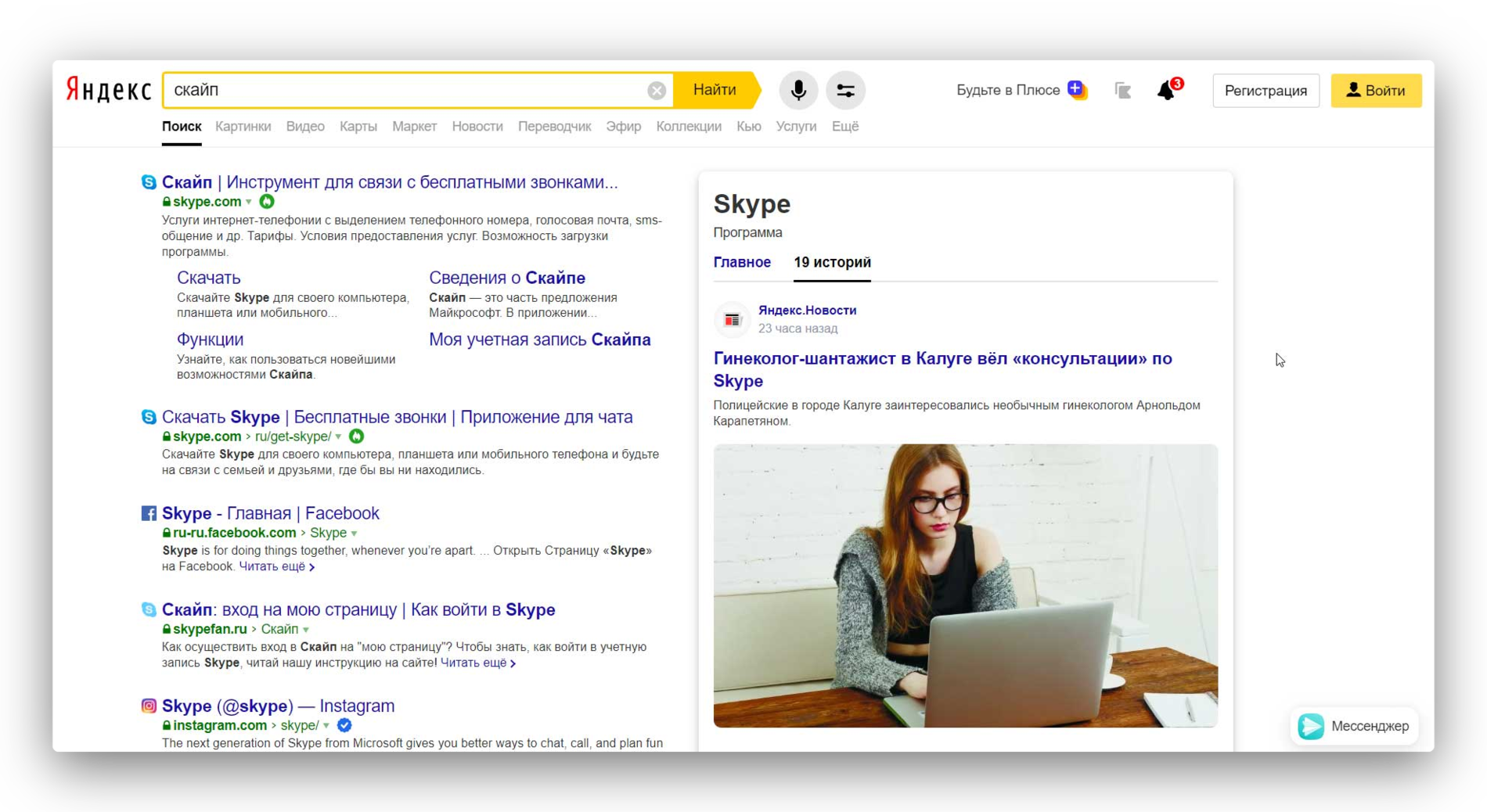Expand 'Читать ещё' on the skypefan.ru result
This screenshot has height=812, width=1487.
tap(478, 663)
